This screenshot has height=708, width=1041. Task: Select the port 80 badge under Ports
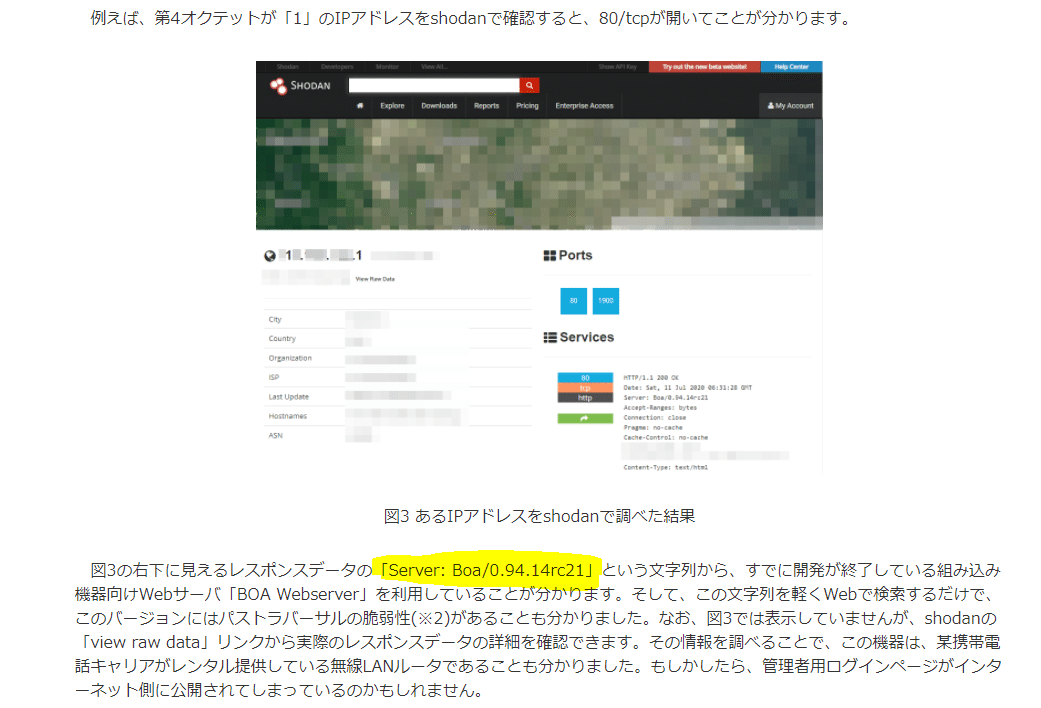[574, 298]
